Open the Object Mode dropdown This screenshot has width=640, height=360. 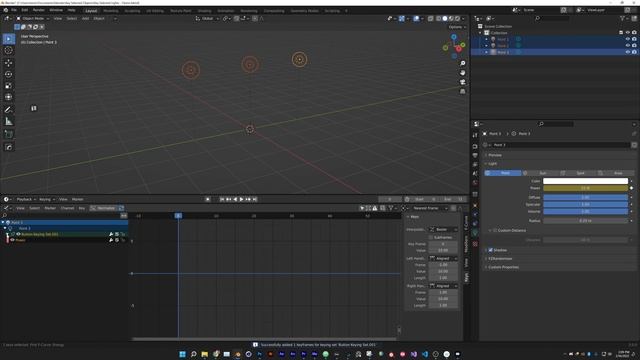tap(33, 18)
